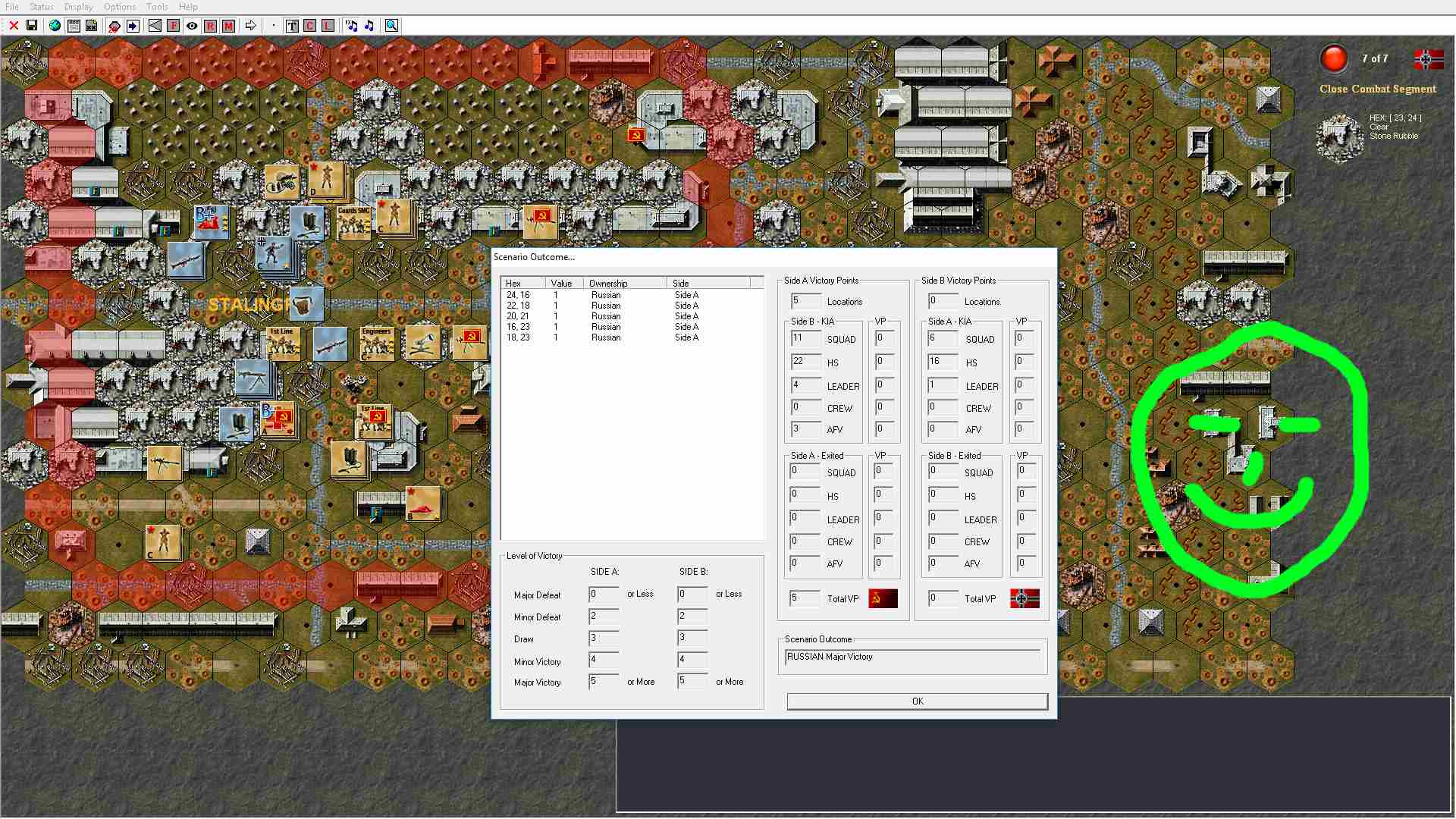The width and height of the screenshot is (1456, 819).
Task: Select the 1st Line squad counter near STALING label
Action: coord(283,343)
